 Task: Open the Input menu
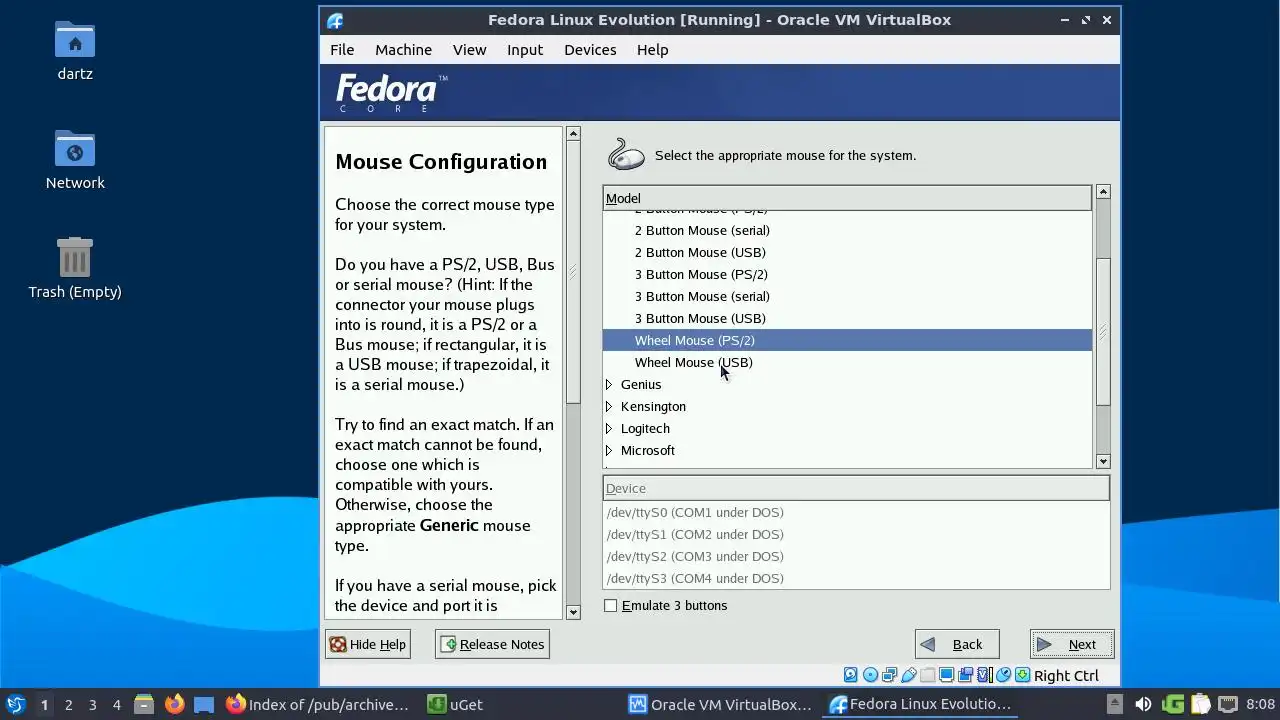click(525, 50)
